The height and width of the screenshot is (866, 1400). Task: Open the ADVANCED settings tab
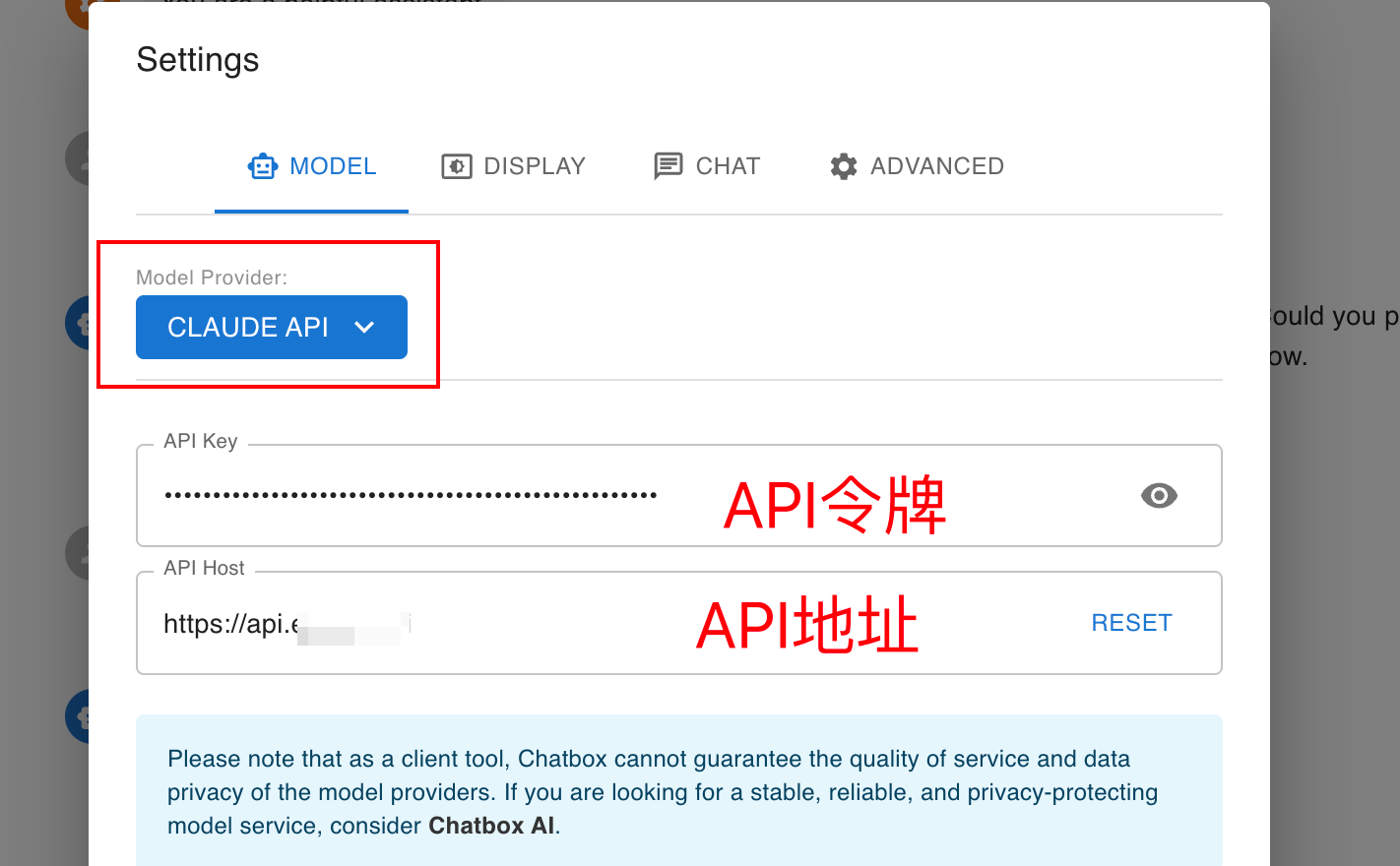(917, 166)
